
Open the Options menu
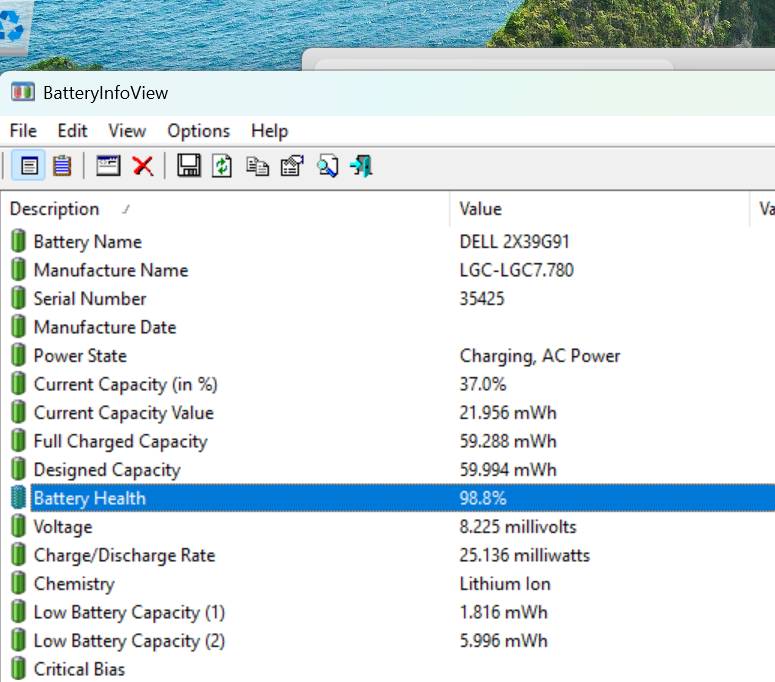tap(199, 131)
